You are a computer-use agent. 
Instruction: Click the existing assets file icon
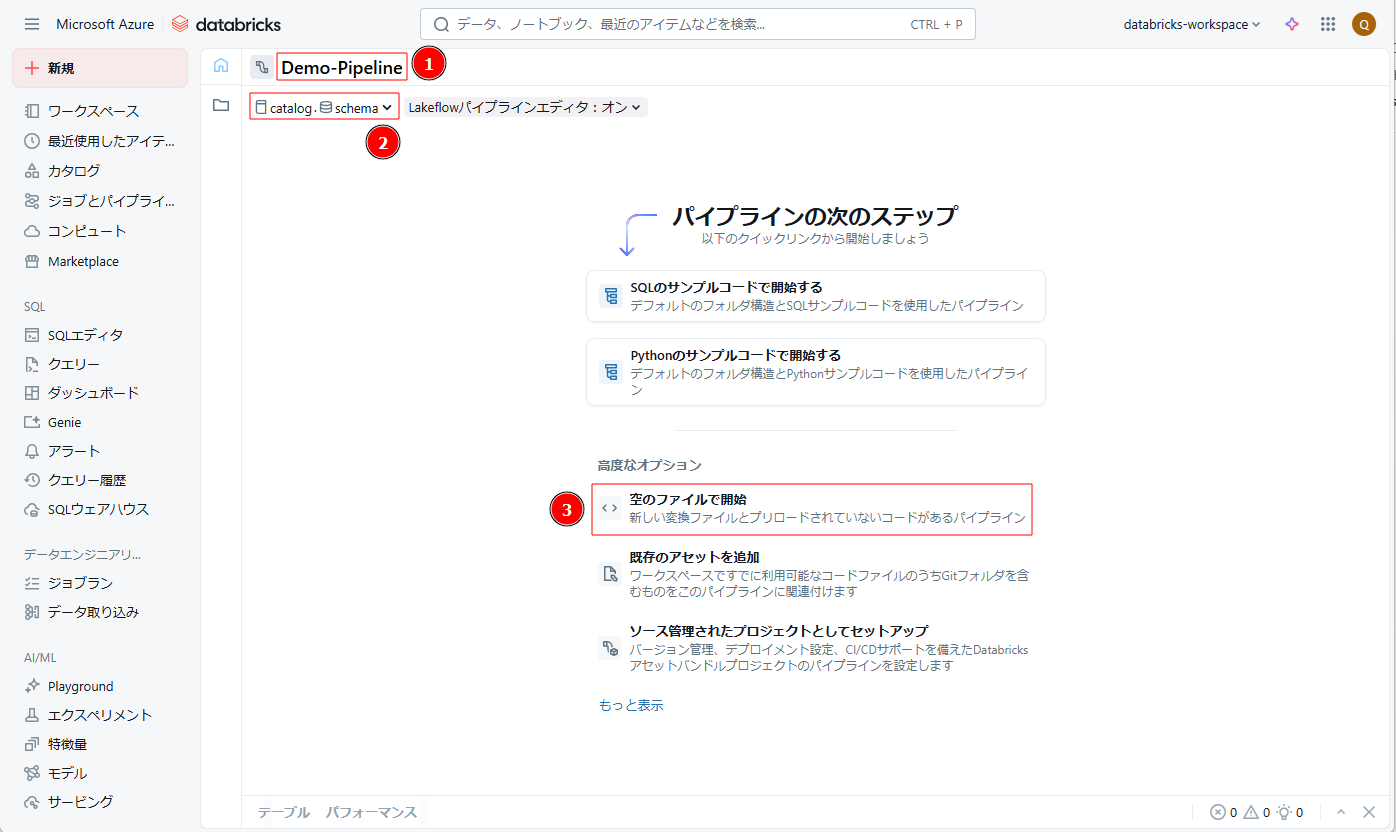click(610, 573)
